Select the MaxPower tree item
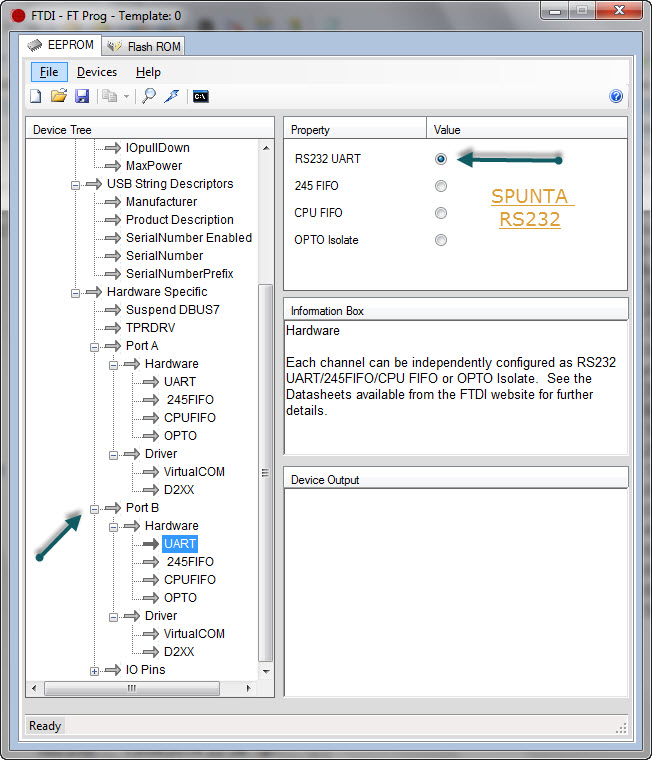 click(154, 166)
